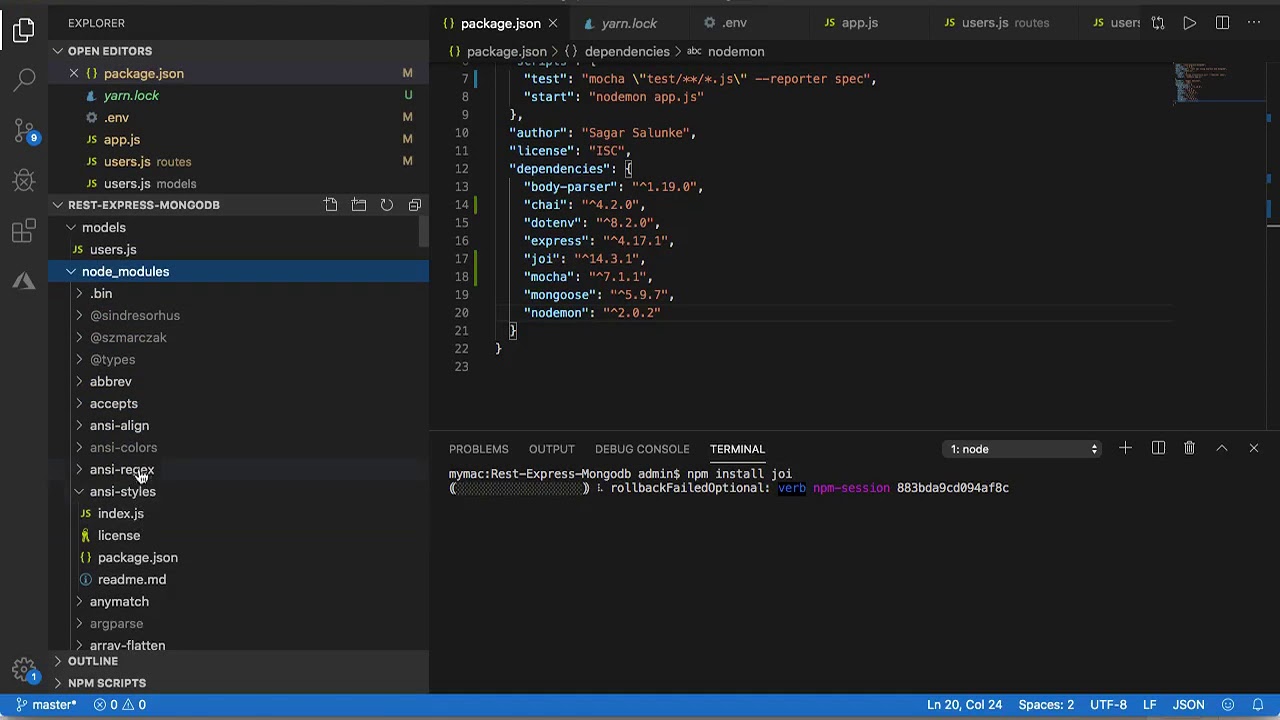
Task: Switch to the PROBLEMS panel tab
Action: pyautogui.click(x=478, y=449)
